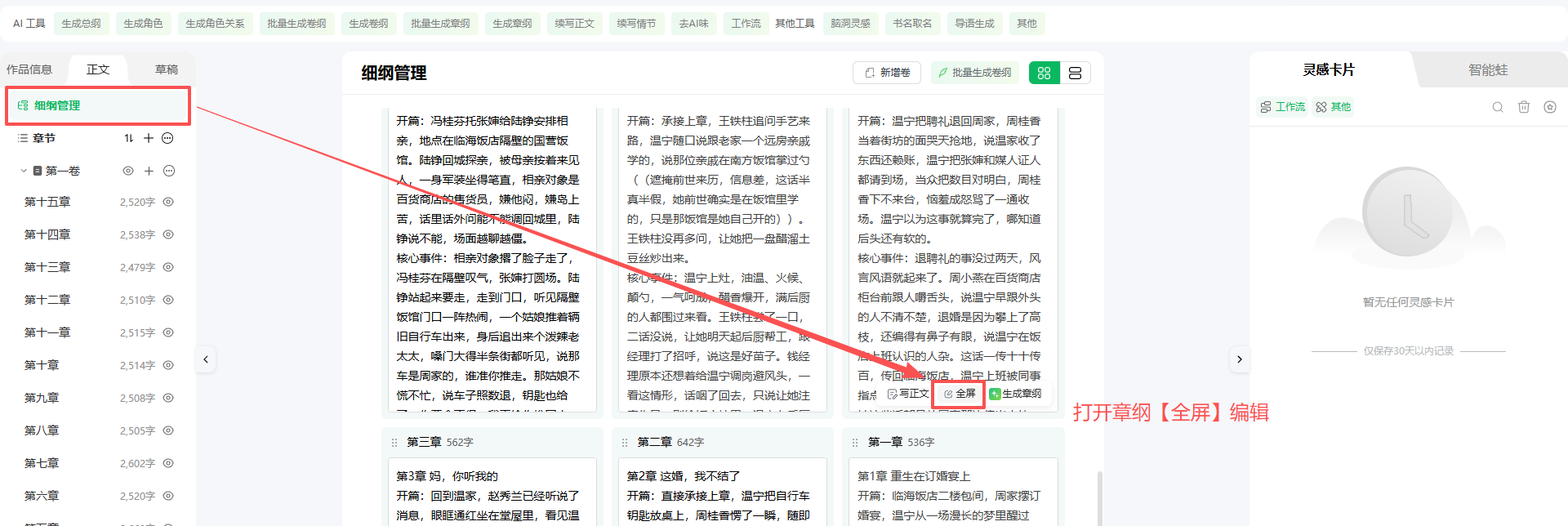
Task: Click 生成章纲 on the hovered chapter card
Action: click(1015, 394)
